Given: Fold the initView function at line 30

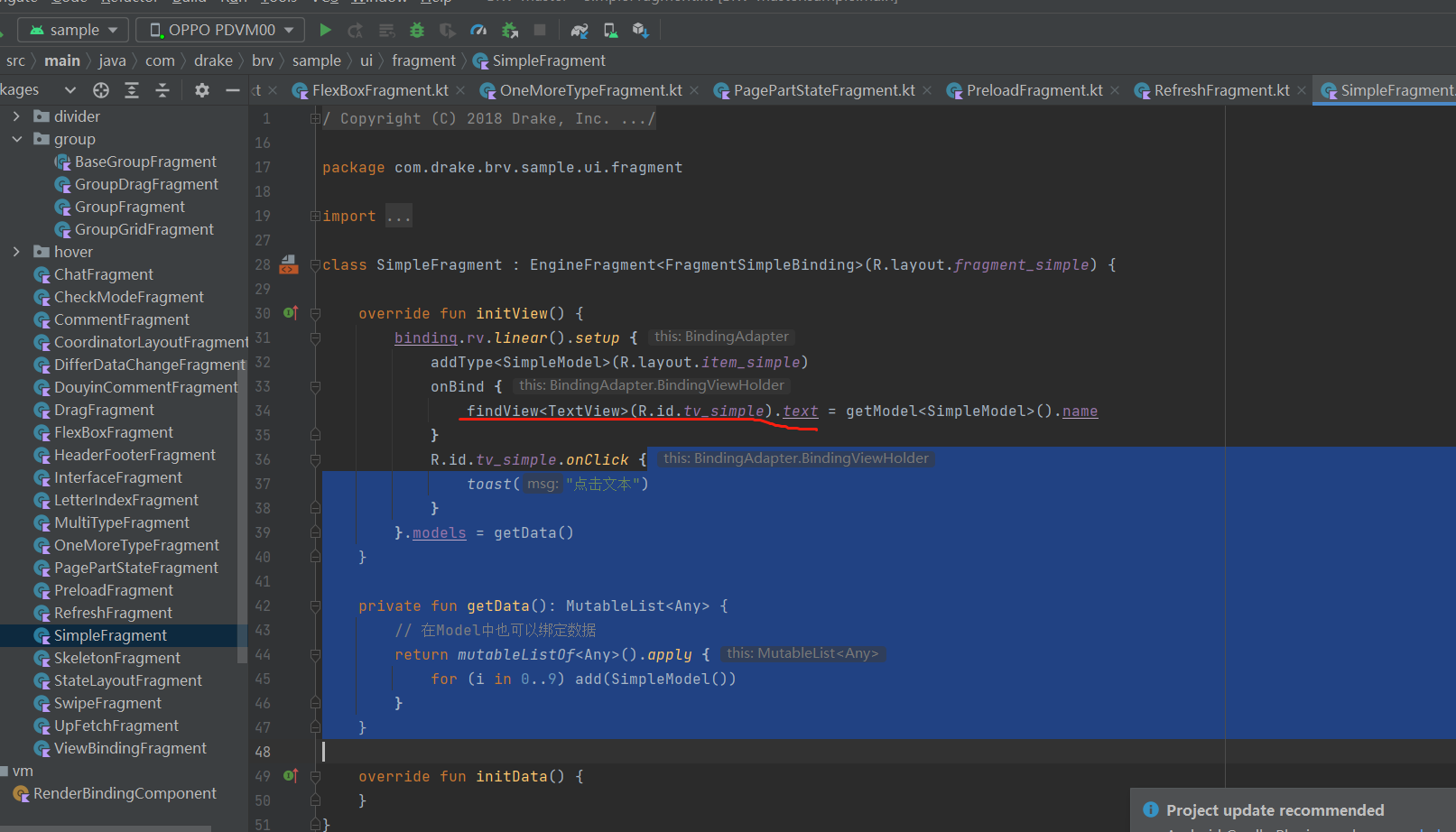Looking at the screenshot, I should click(x=315, y=313).
